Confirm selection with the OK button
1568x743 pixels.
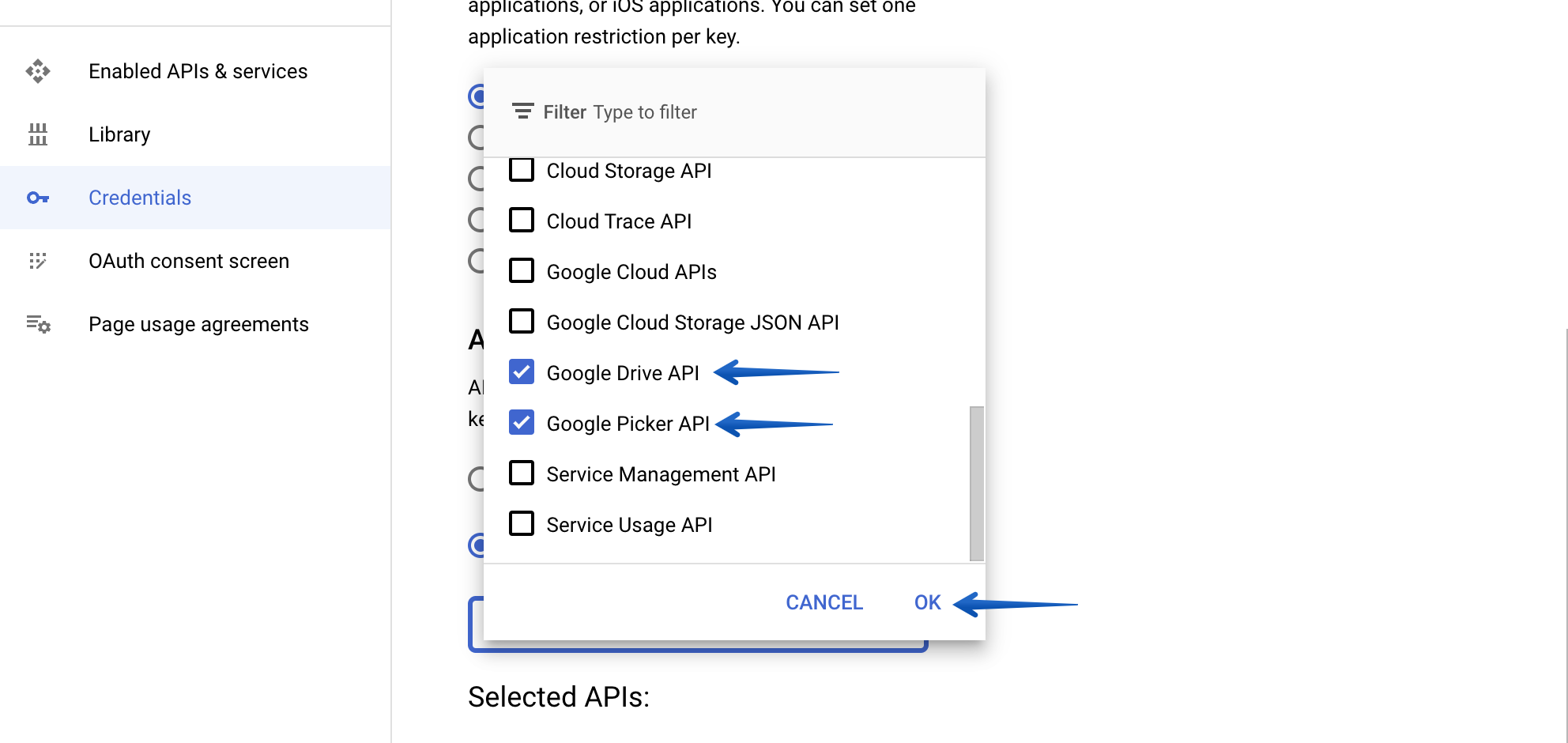(926, 602)
